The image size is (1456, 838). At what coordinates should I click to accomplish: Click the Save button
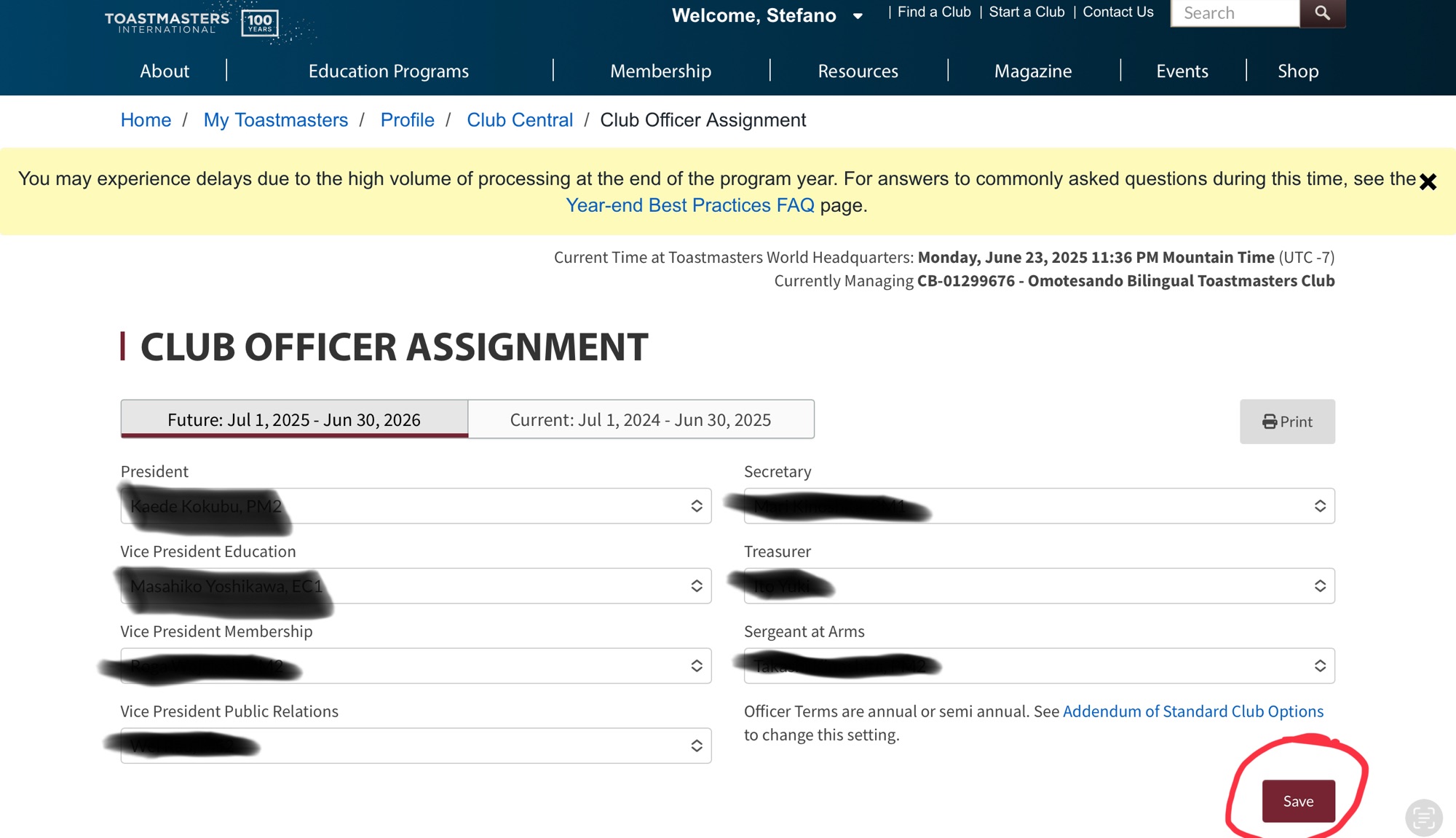1298,801
